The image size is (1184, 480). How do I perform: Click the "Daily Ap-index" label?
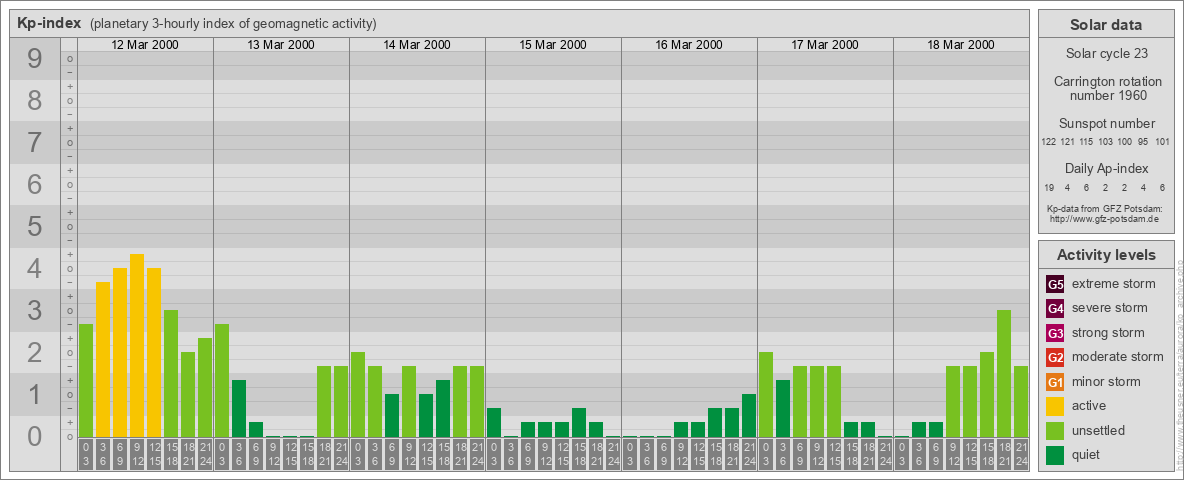click(x=1106, y=168)
